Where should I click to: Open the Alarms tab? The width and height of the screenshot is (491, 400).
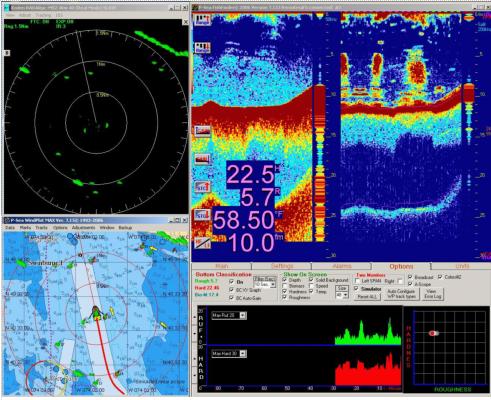coord(342,266)
